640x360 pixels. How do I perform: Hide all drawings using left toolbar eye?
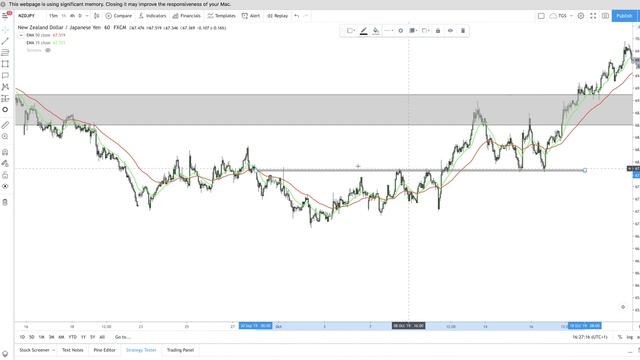pos(5,187)
